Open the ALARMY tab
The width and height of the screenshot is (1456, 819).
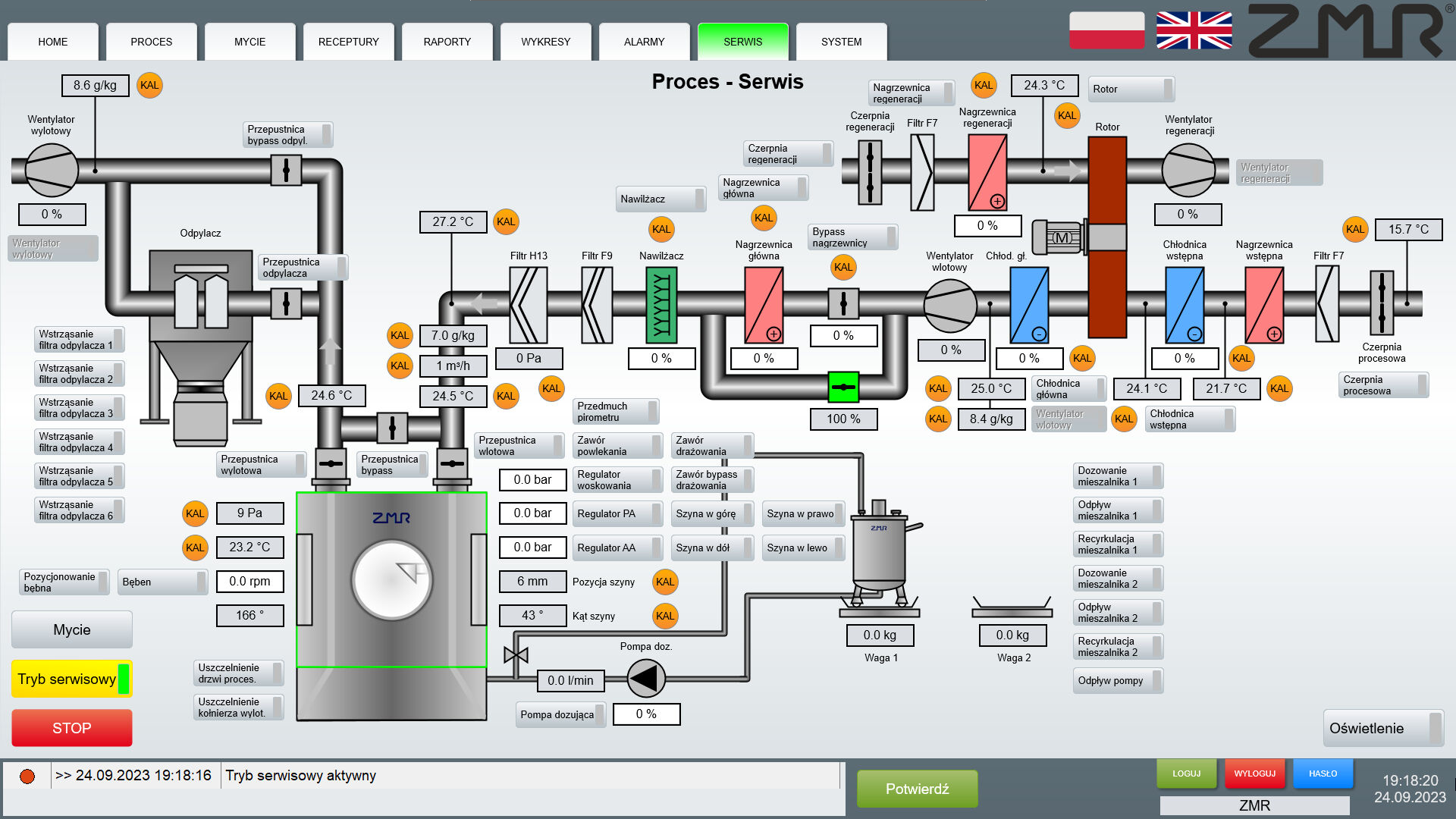[x=644, y=42]
